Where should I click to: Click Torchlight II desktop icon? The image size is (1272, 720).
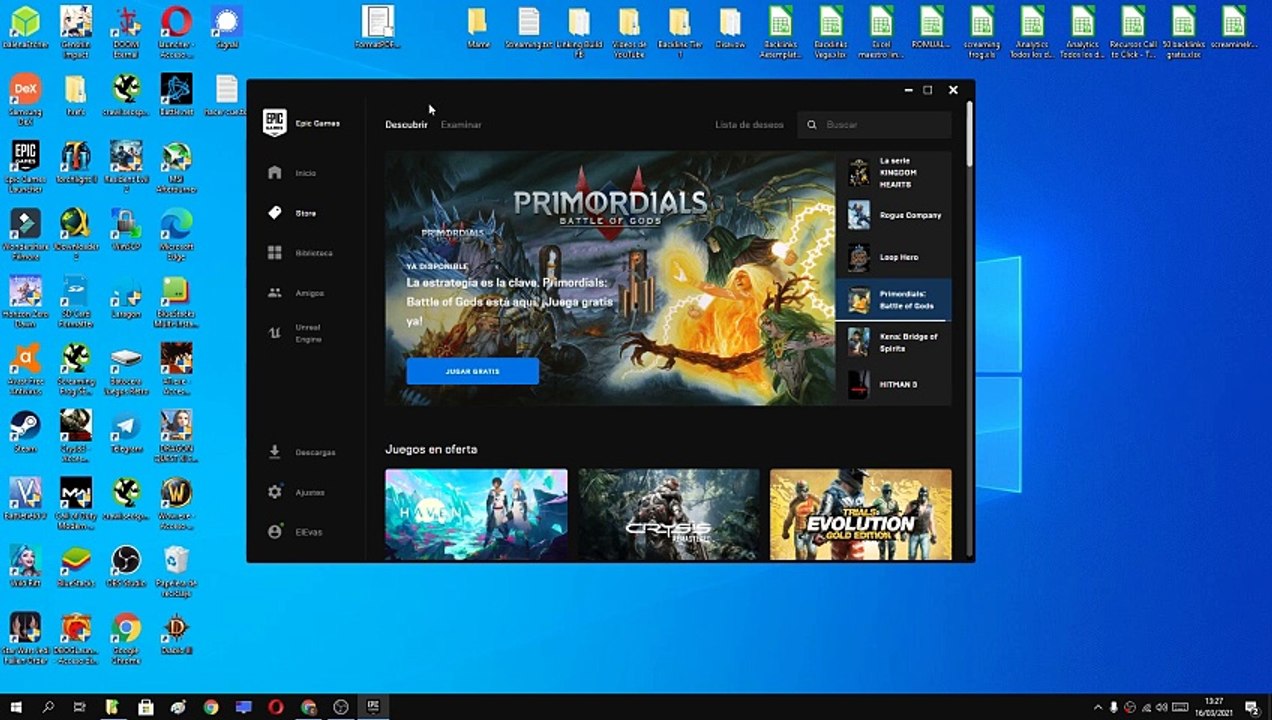point(75,162)
